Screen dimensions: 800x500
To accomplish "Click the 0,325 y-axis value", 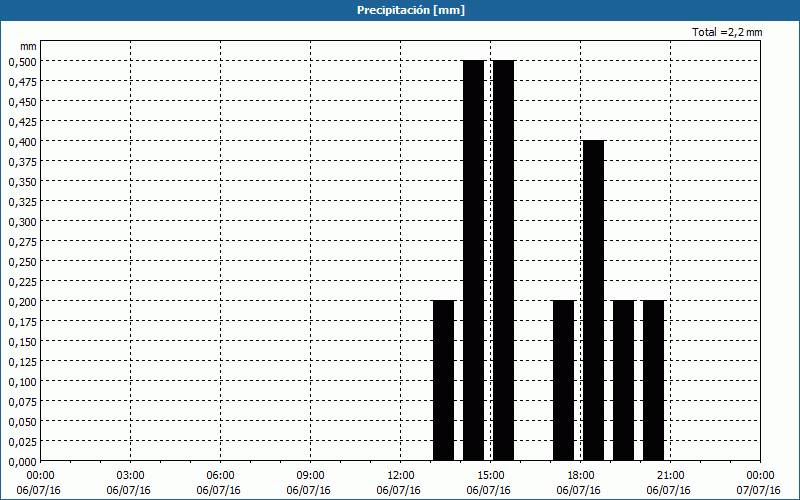I will pos(22,202).
